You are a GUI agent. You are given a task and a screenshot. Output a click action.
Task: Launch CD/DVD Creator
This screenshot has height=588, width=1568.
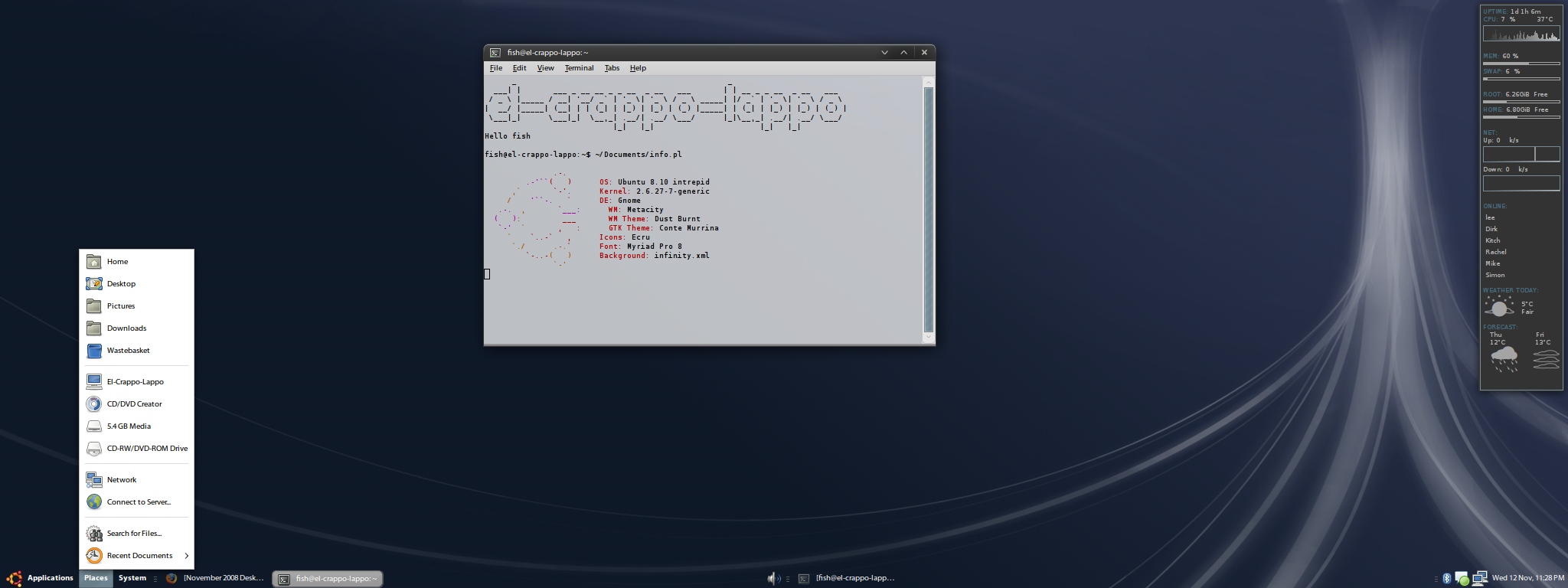[x=134, y=404]
